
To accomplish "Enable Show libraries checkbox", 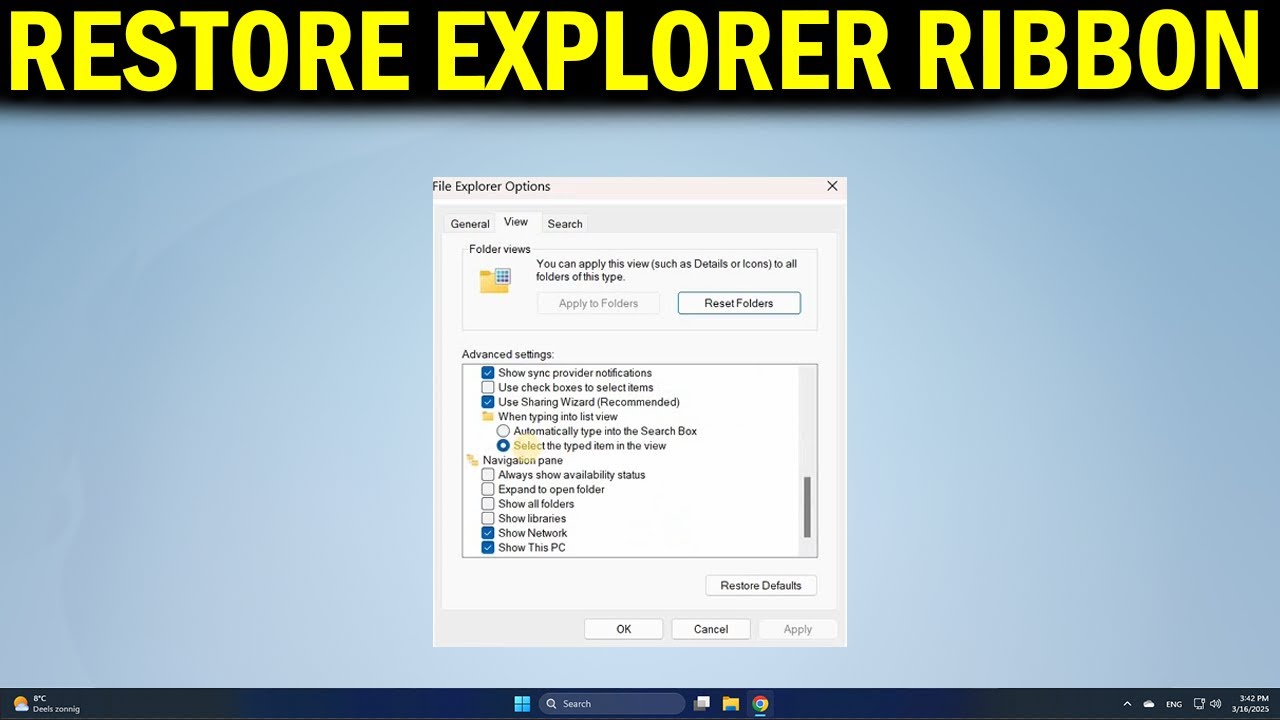I will [488, 518].
